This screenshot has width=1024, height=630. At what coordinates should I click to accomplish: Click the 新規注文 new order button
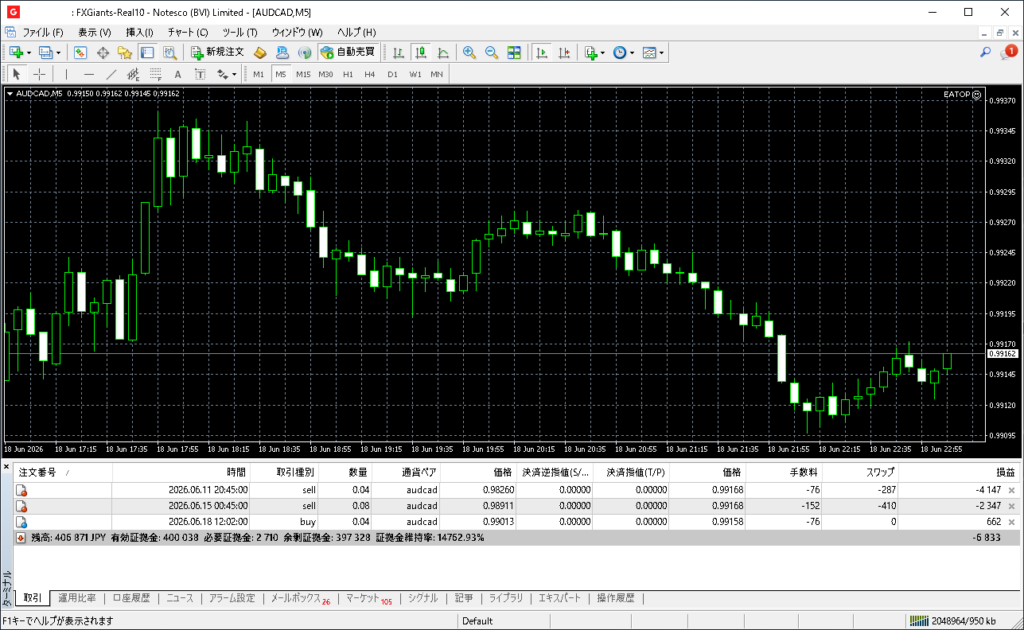point(217,53)
